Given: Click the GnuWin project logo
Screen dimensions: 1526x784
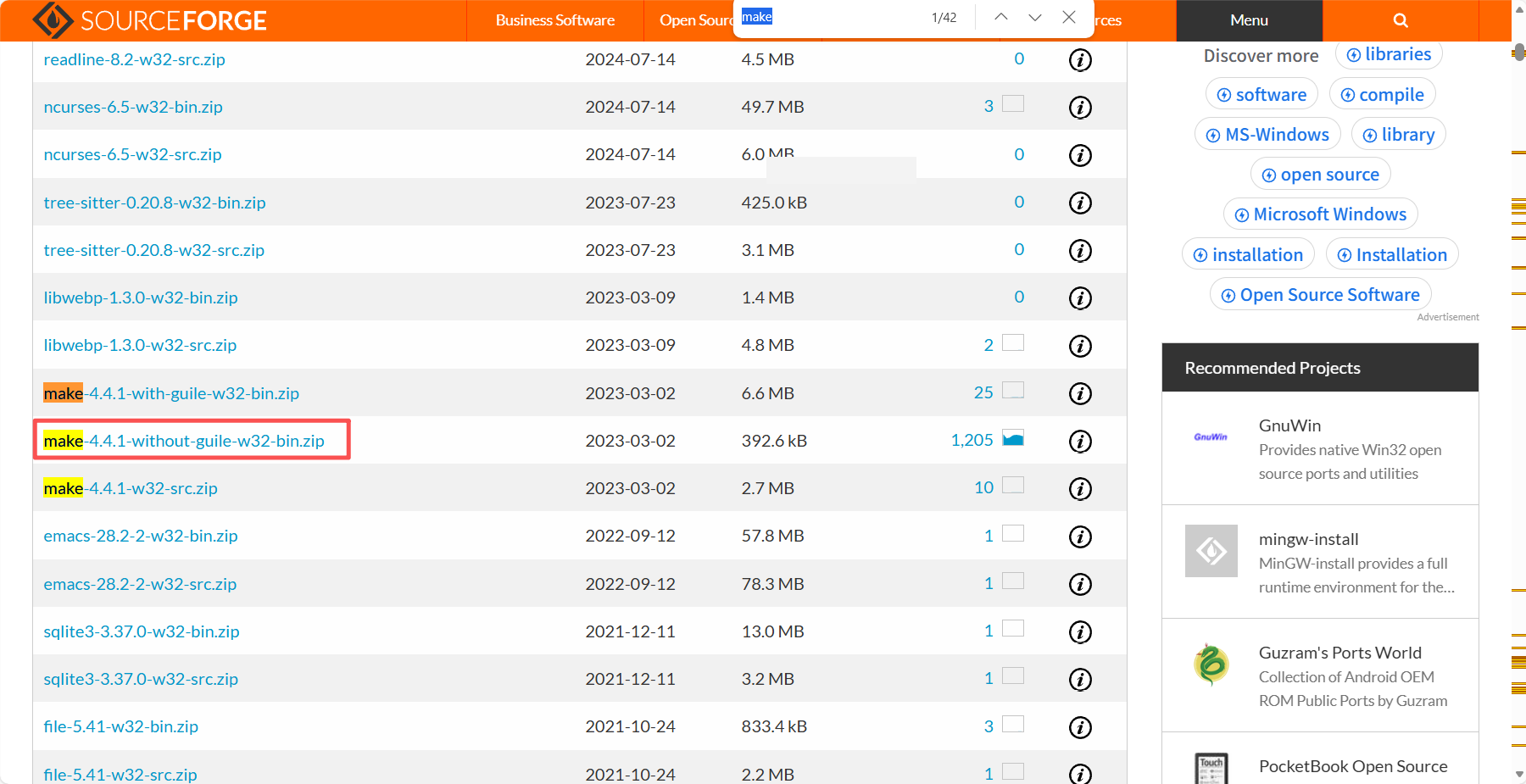Looking at the screenshot, I should click(1211, 437).
